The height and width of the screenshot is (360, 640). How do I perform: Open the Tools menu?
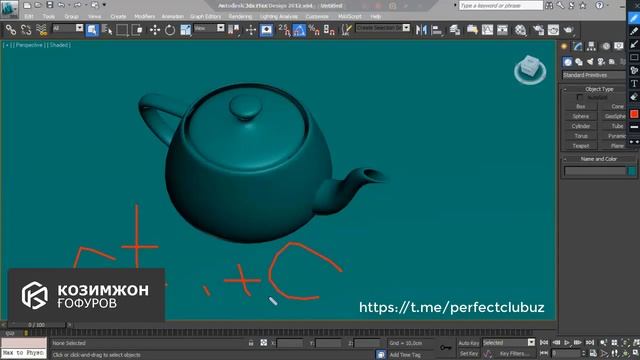tap(49, 17)
